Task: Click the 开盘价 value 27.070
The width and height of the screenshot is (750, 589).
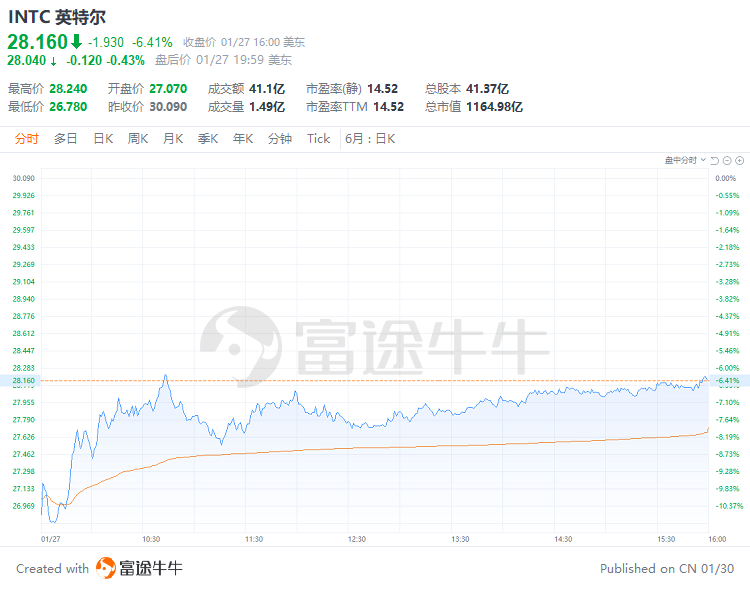Action: (x=168, y=89)
